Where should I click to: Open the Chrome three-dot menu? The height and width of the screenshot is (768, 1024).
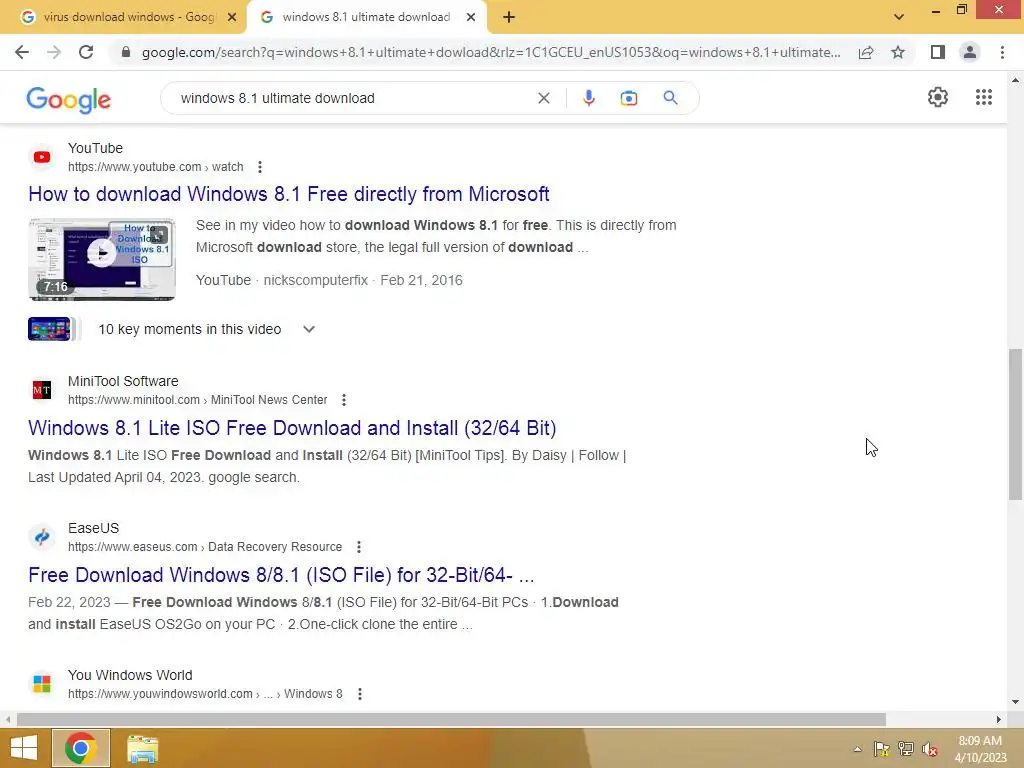click(1002, 52)
